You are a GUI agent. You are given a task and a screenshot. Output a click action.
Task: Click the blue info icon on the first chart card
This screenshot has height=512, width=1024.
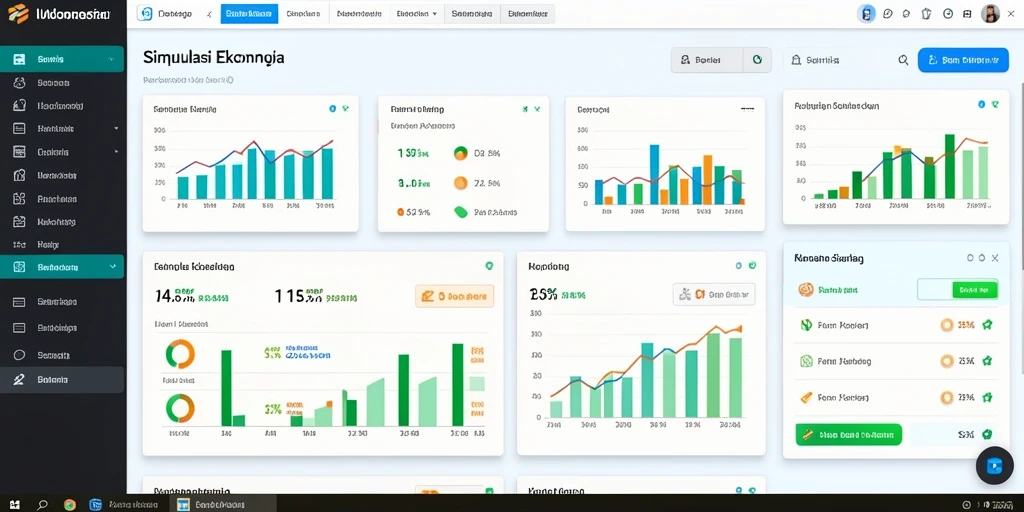pos(332,109)
